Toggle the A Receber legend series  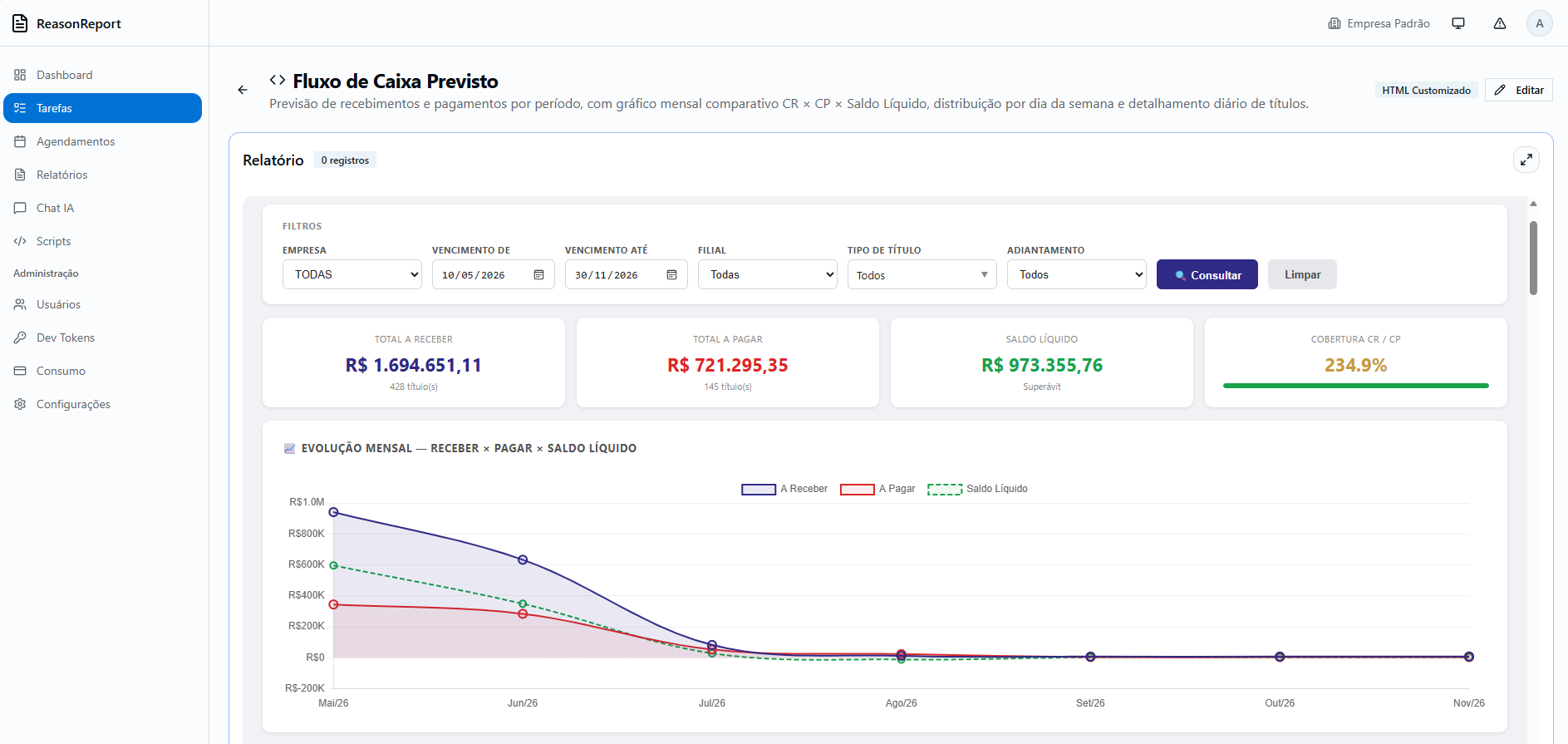pos(784,489)
